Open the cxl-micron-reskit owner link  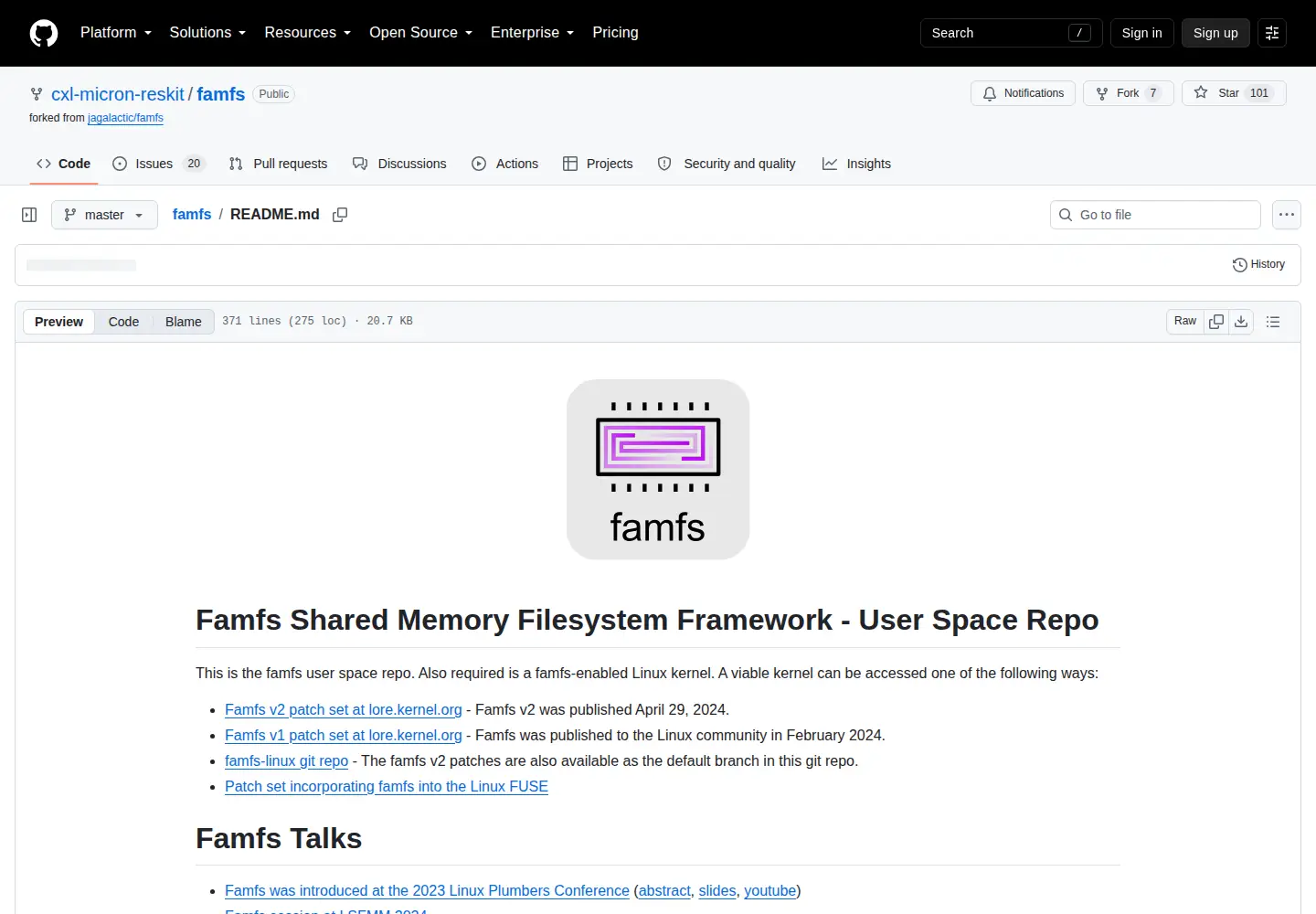[x=118, y=94]
